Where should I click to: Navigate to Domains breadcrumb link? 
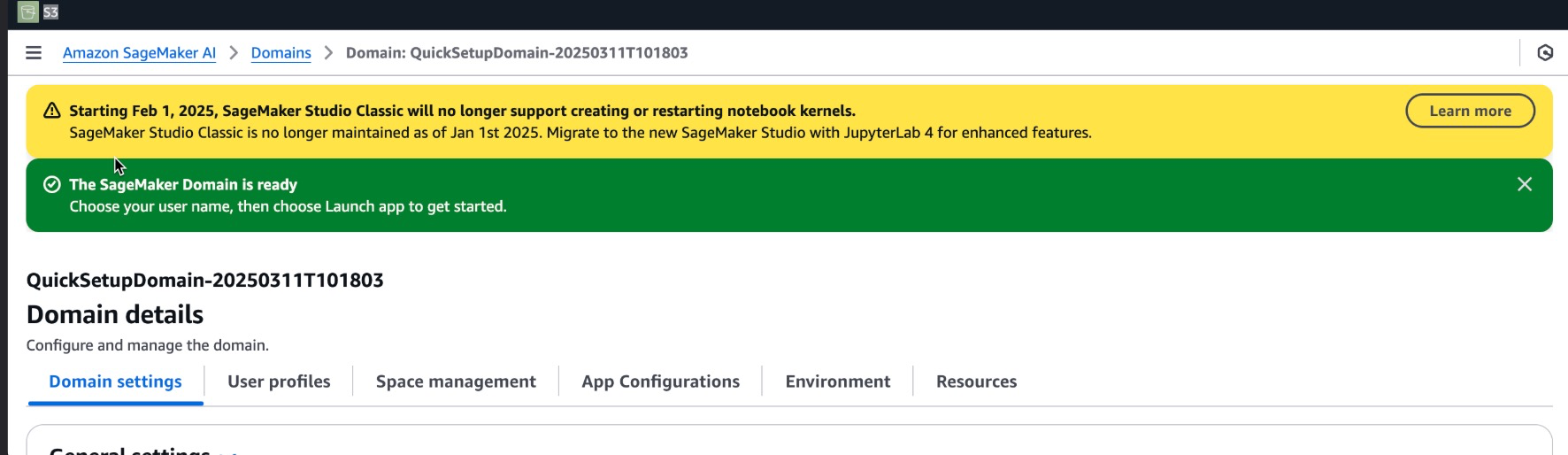tap(281, 53)
